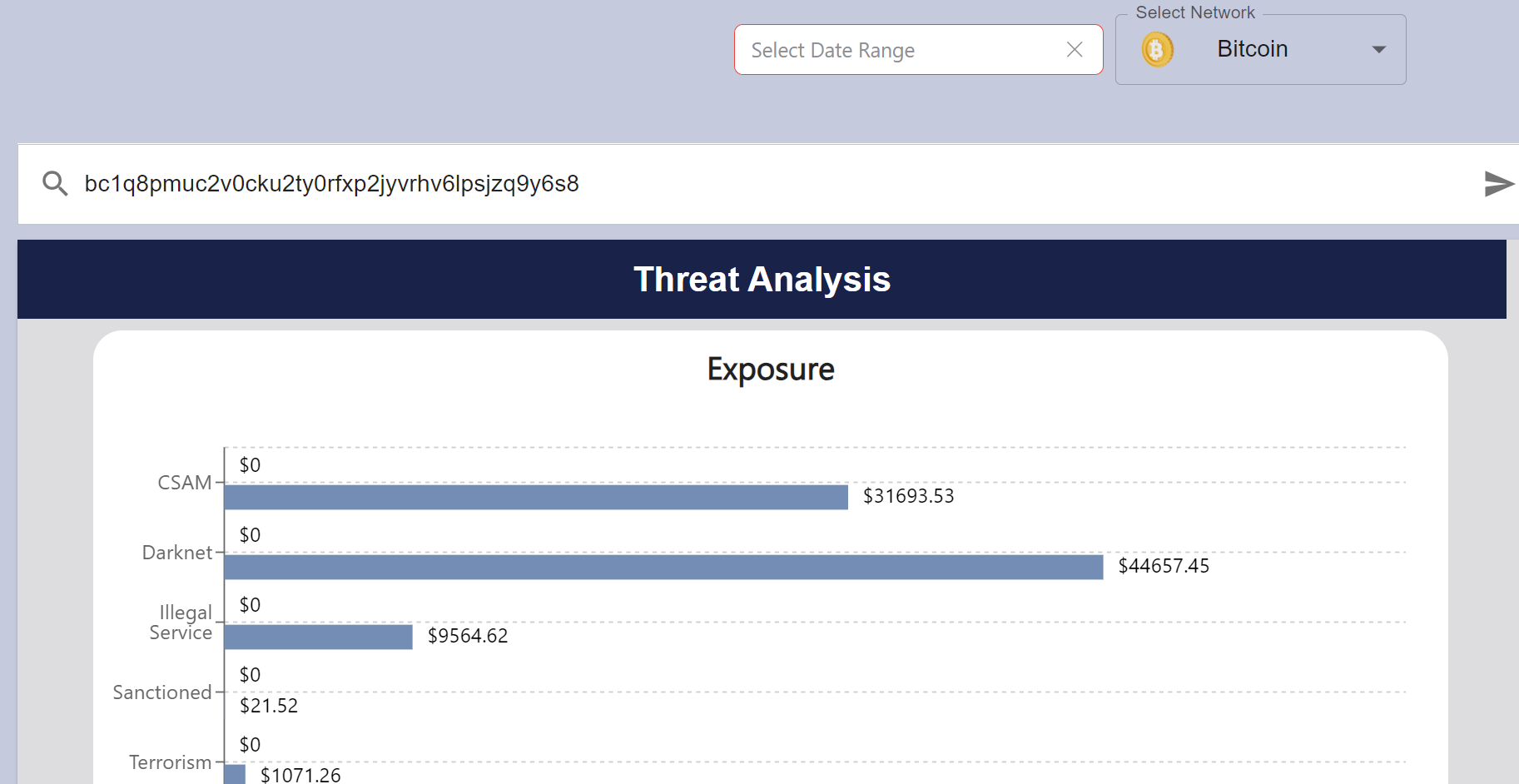Click the $9564.62 value label
The image size is (1519, 784).
[x=467, y=636]
